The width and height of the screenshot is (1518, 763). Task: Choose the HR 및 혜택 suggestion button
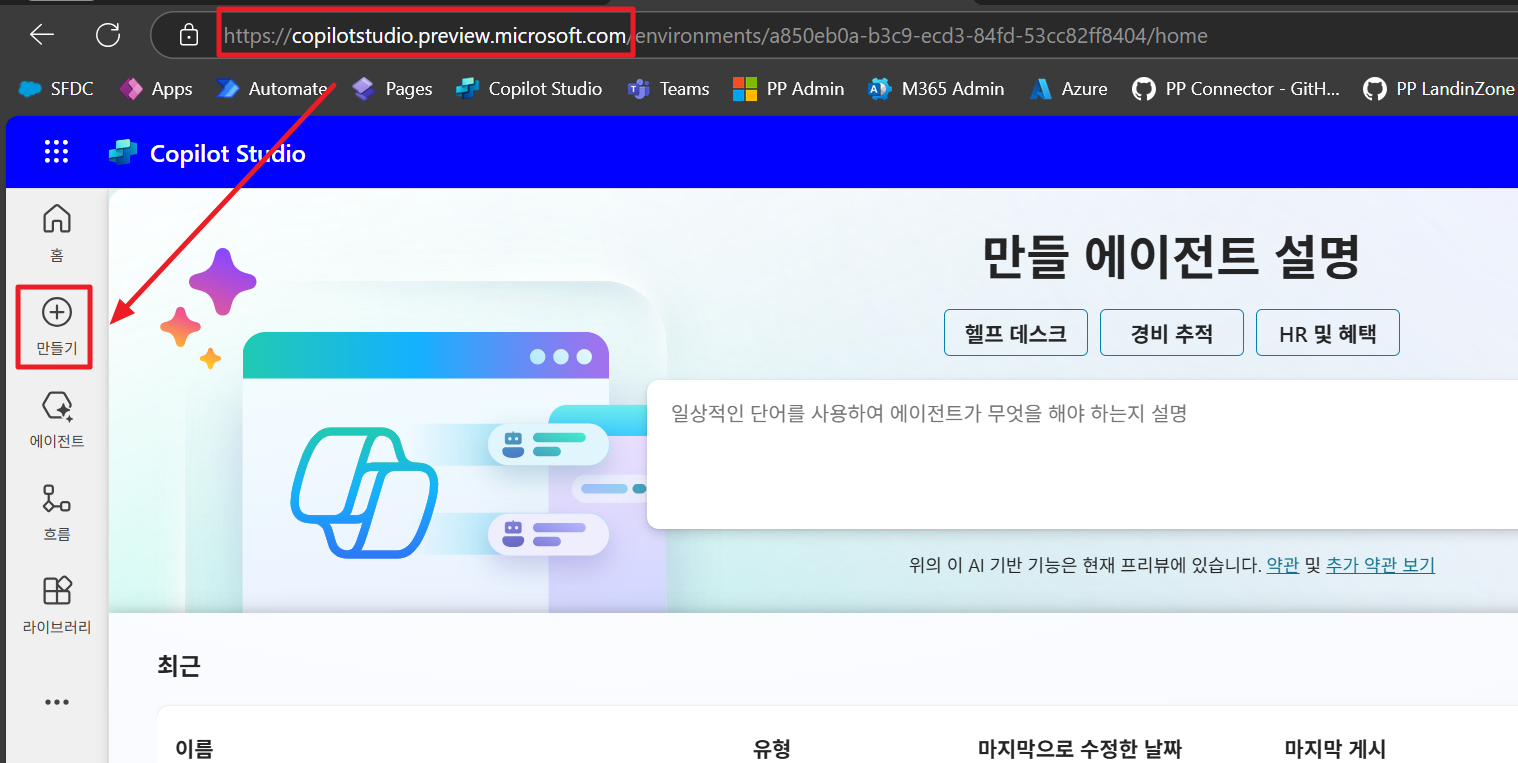[x=1327, y=333]
